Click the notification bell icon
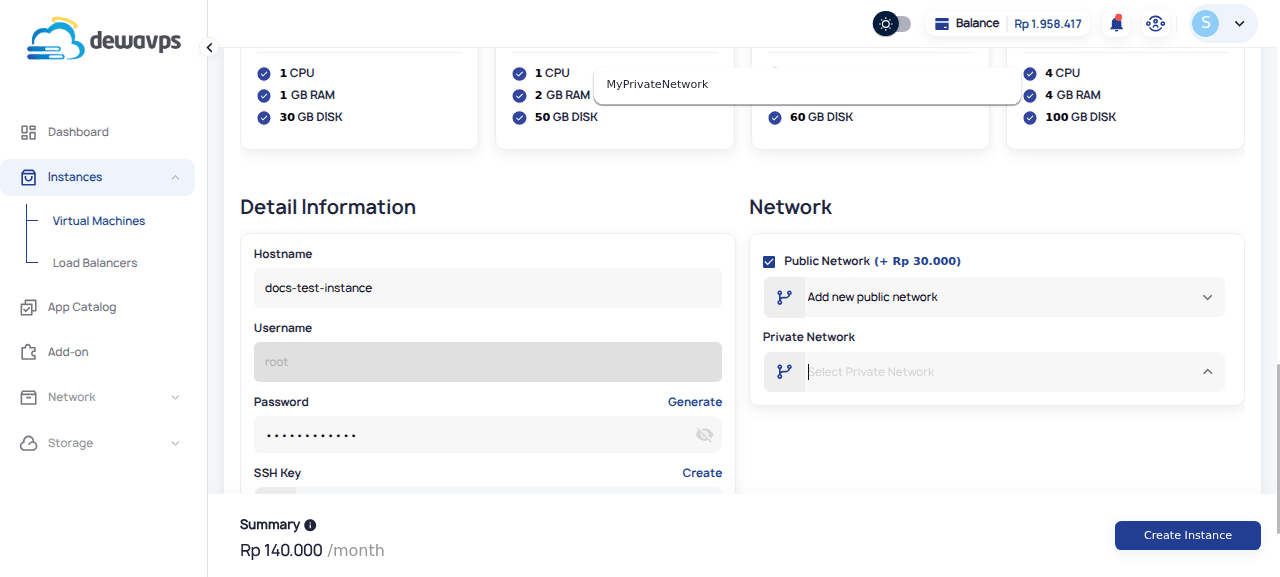The width and height of the screenshot is (1280, 577). pyautogui.click(x=1116, y=22)
